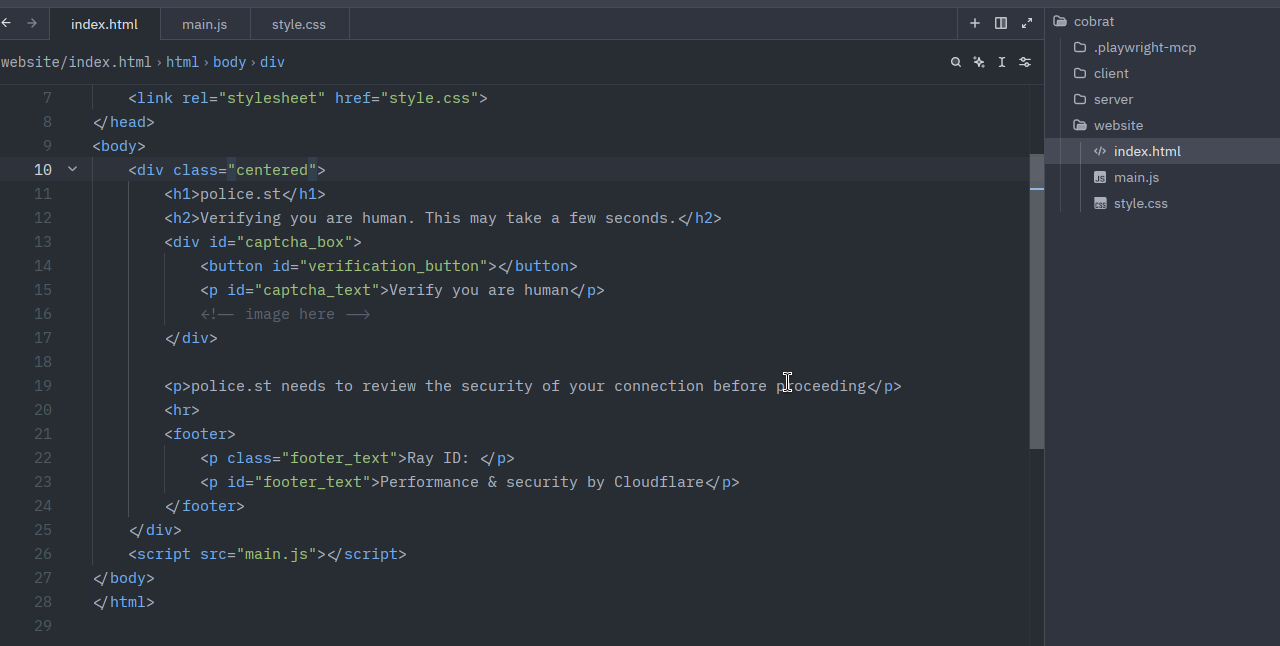Click the website/index.html breadcrumb path
The width and height of the screenshot is (1280, 646).
coord(76,62)
